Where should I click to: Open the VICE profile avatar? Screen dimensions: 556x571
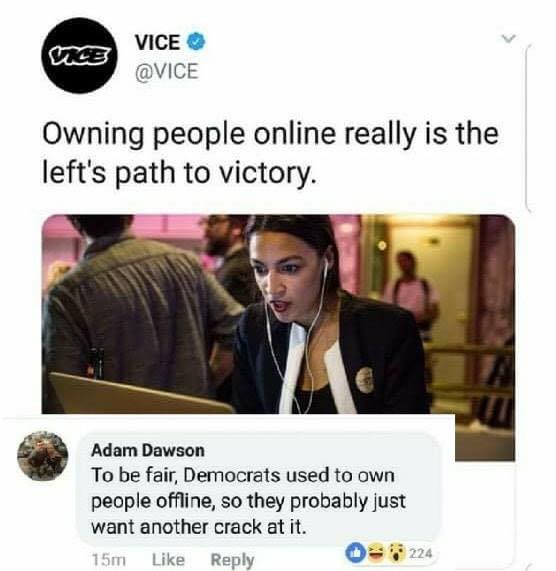[79, 56]
